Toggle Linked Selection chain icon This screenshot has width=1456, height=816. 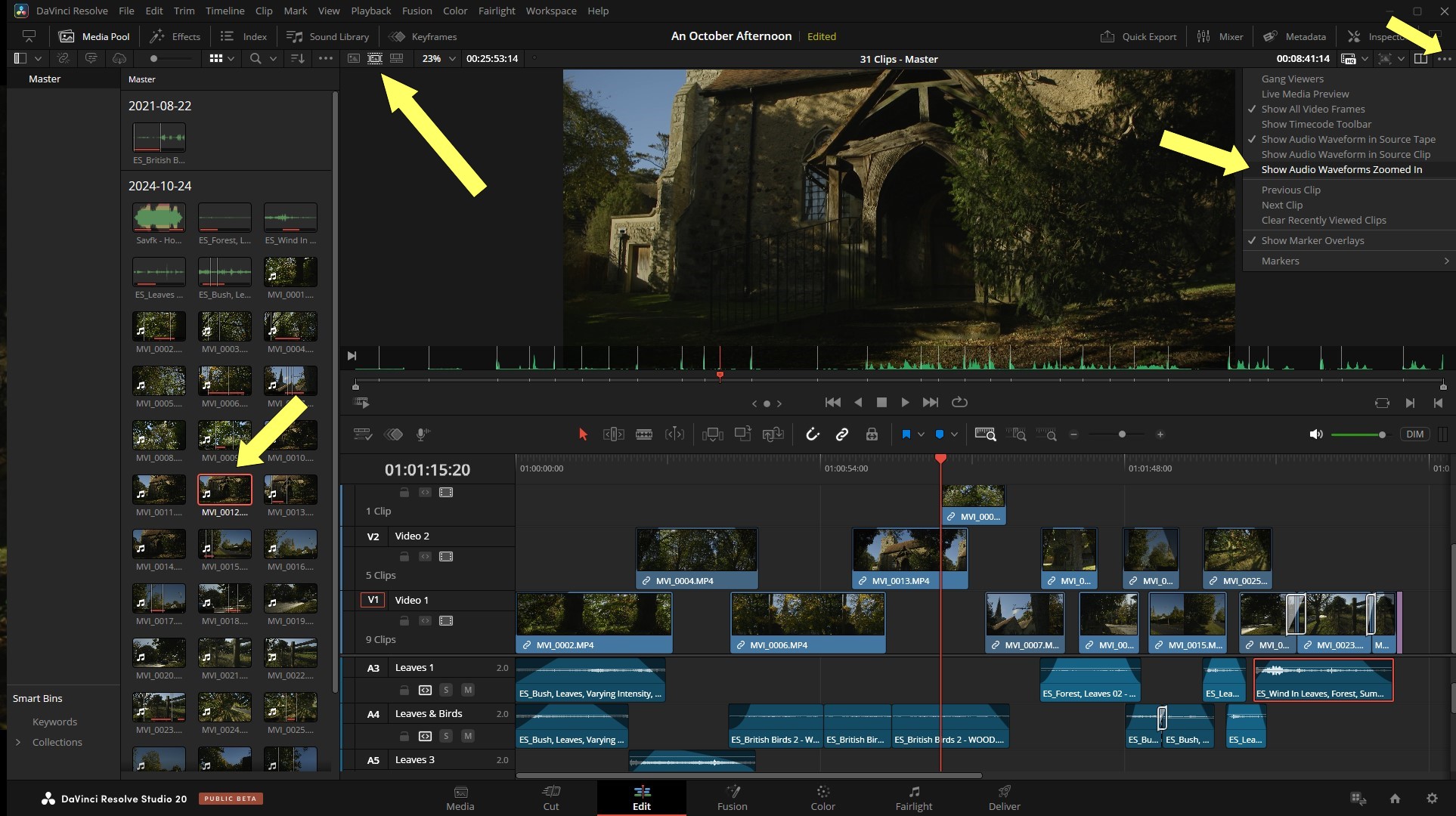(x=841, y=434)
